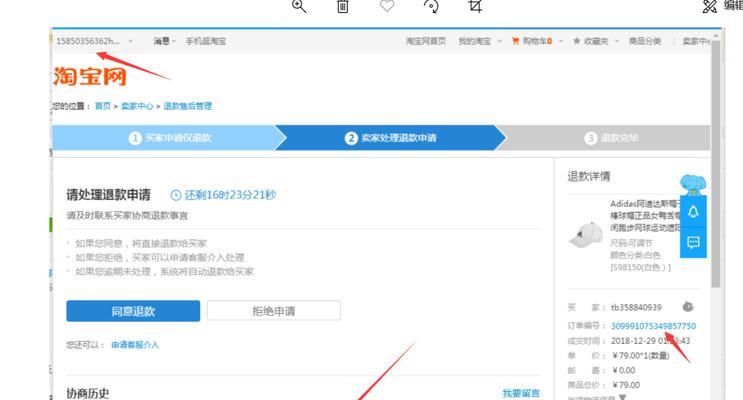
Task: Click the countdown clock icon
Action: point(176,195)
